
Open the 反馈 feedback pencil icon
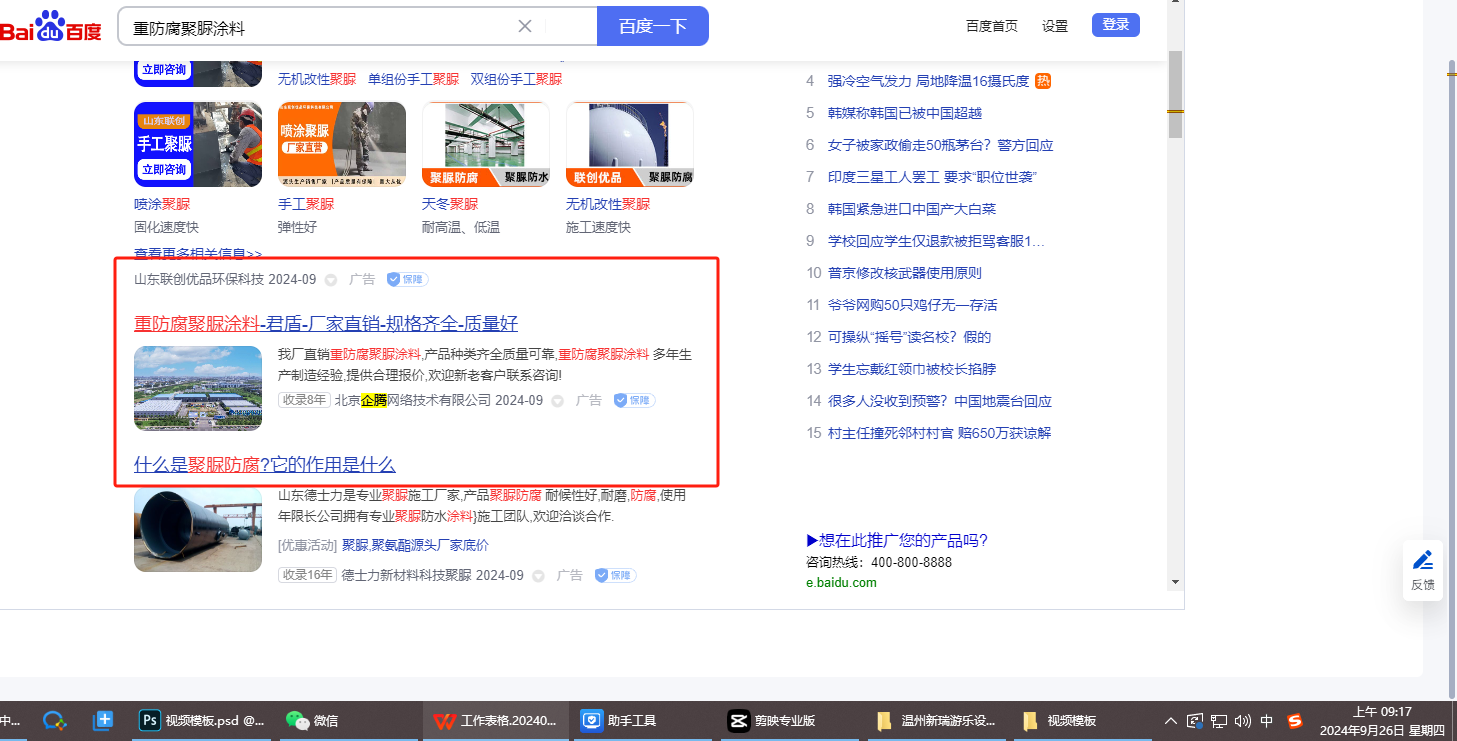(x=1422, y=560)
